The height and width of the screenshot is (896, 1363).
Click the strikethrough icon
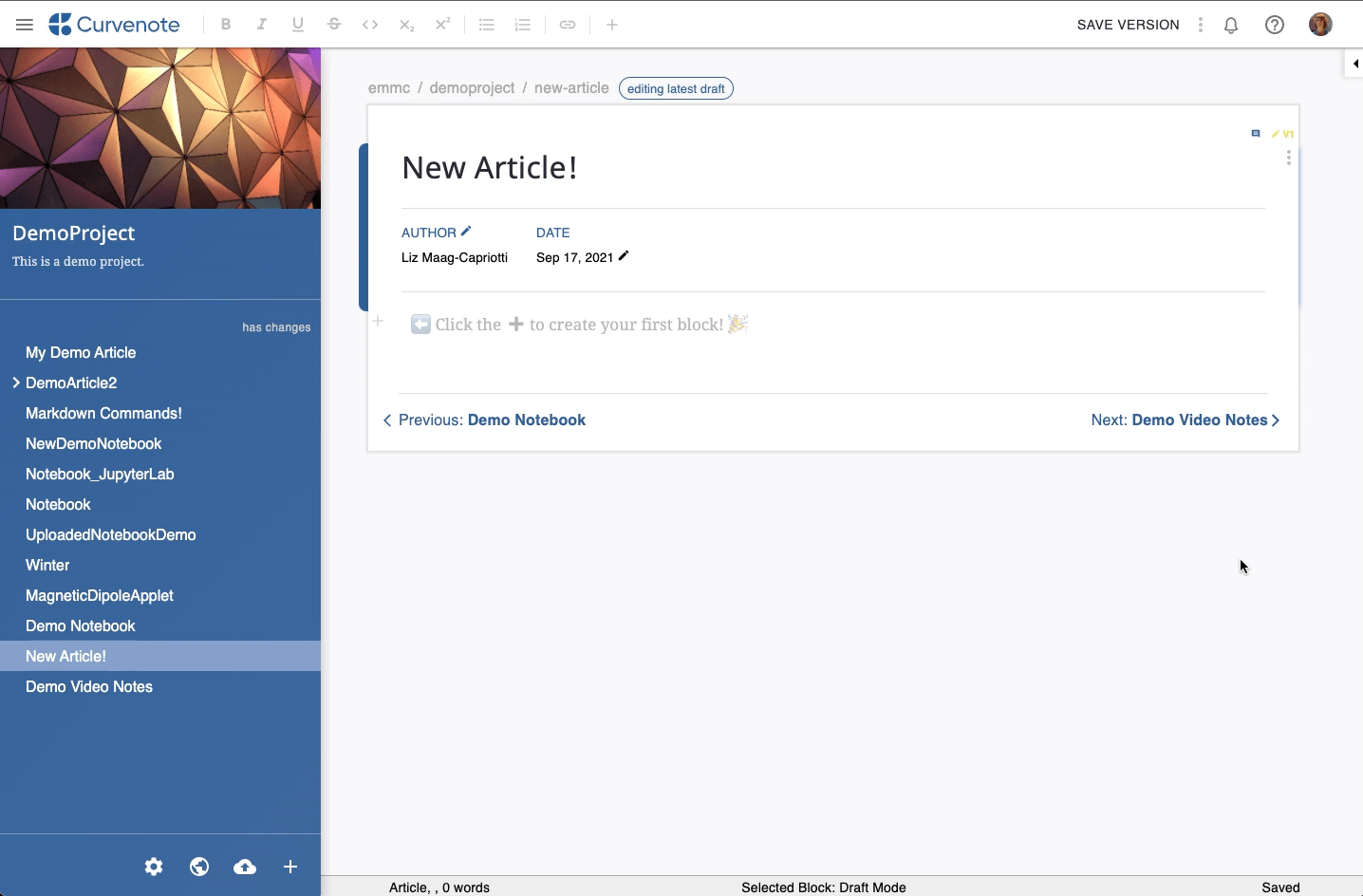tap(334, 25)
